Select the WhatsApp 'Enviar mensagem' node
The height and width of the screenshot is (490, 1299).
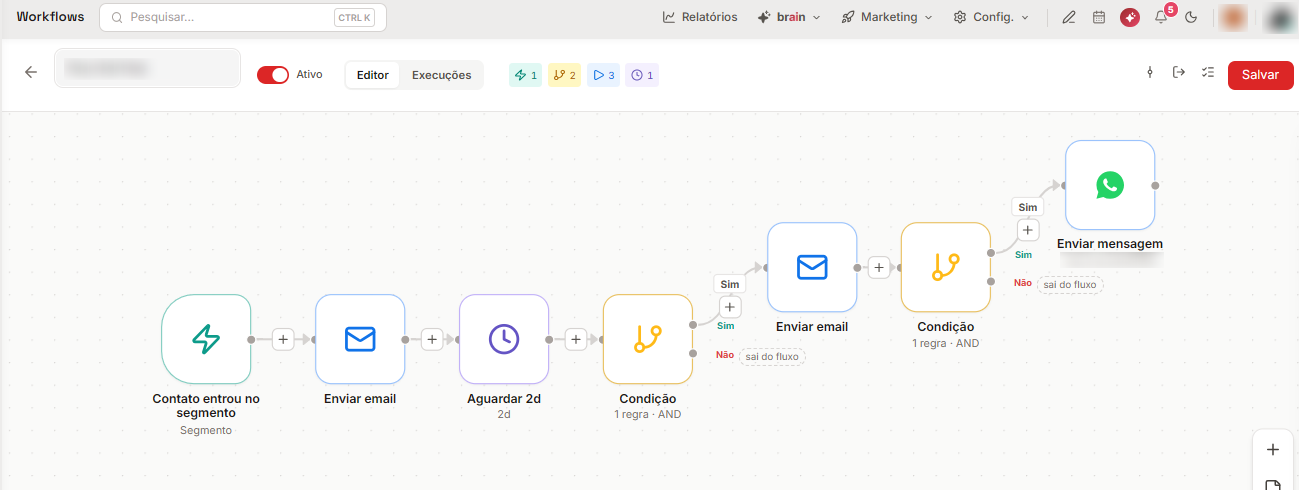[1110, 185]
